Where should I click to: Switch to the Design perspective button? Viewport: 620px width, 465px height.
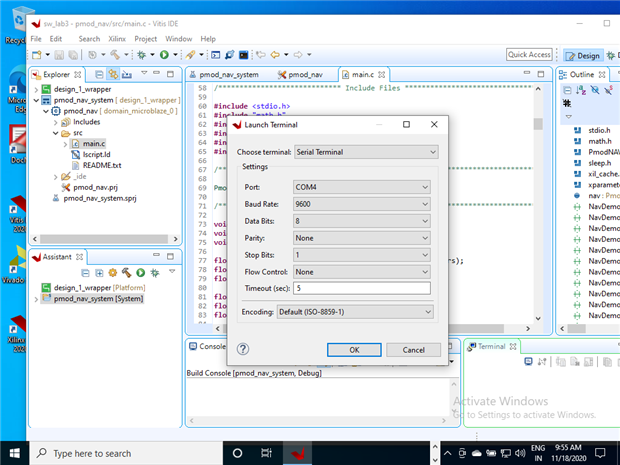[x=583, y=56]
